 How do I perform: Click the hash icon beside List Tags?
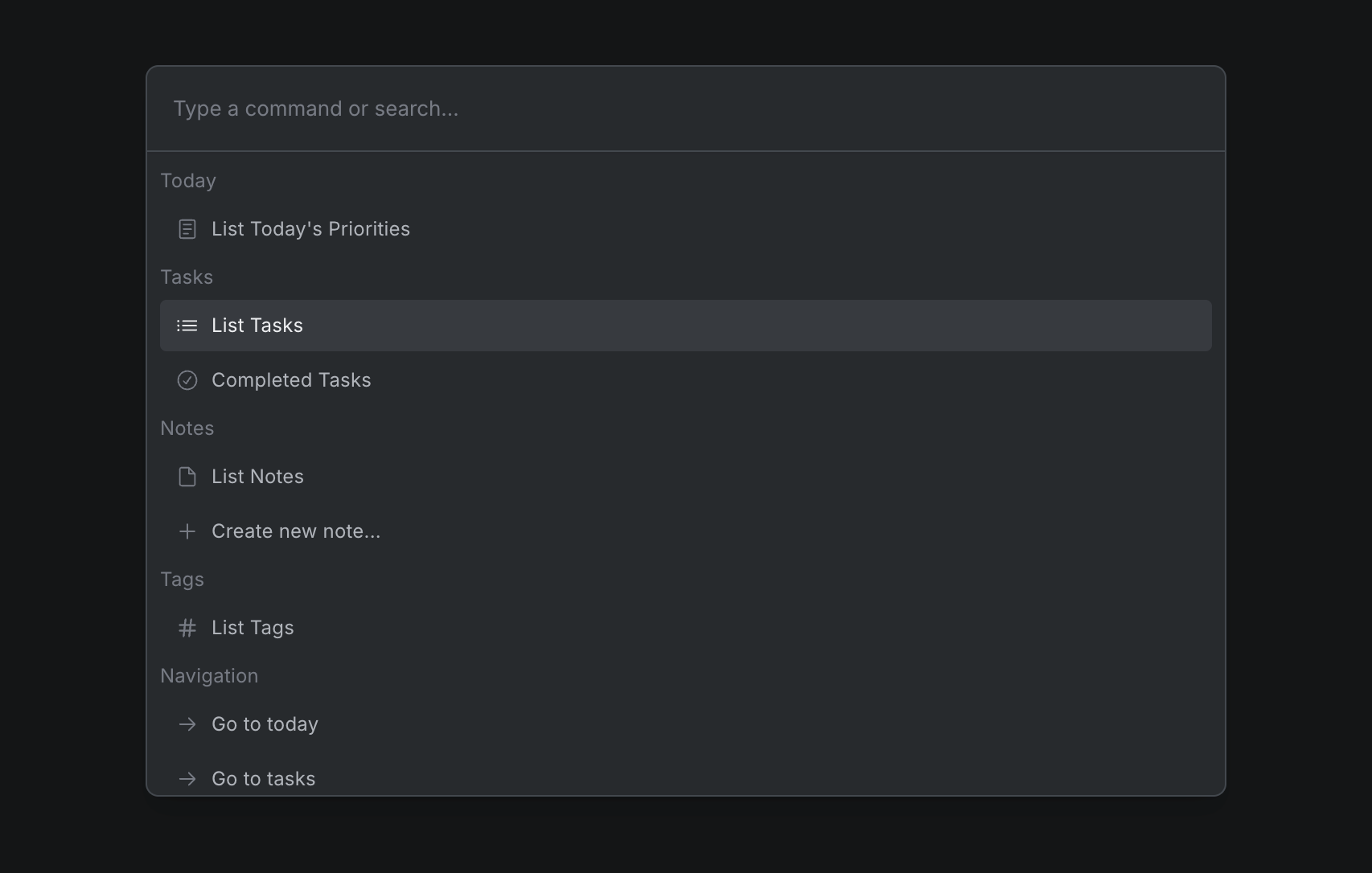coord(187,628)
